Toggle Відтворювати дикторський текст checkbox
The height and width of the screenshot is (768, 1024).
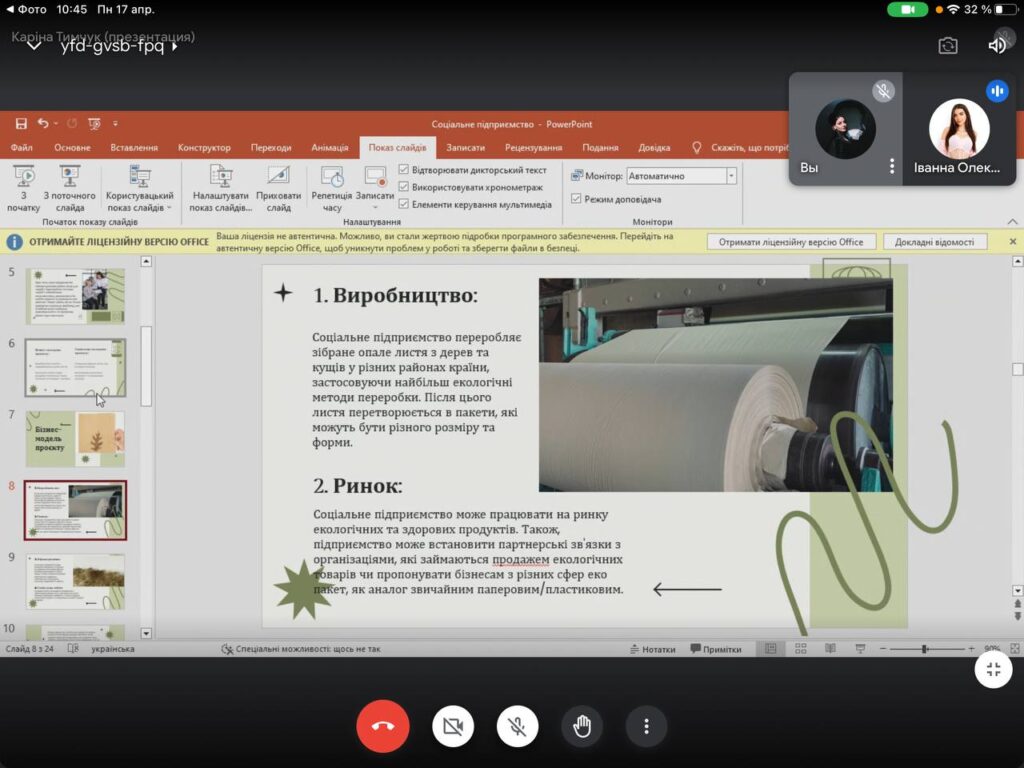click(404, 170)
